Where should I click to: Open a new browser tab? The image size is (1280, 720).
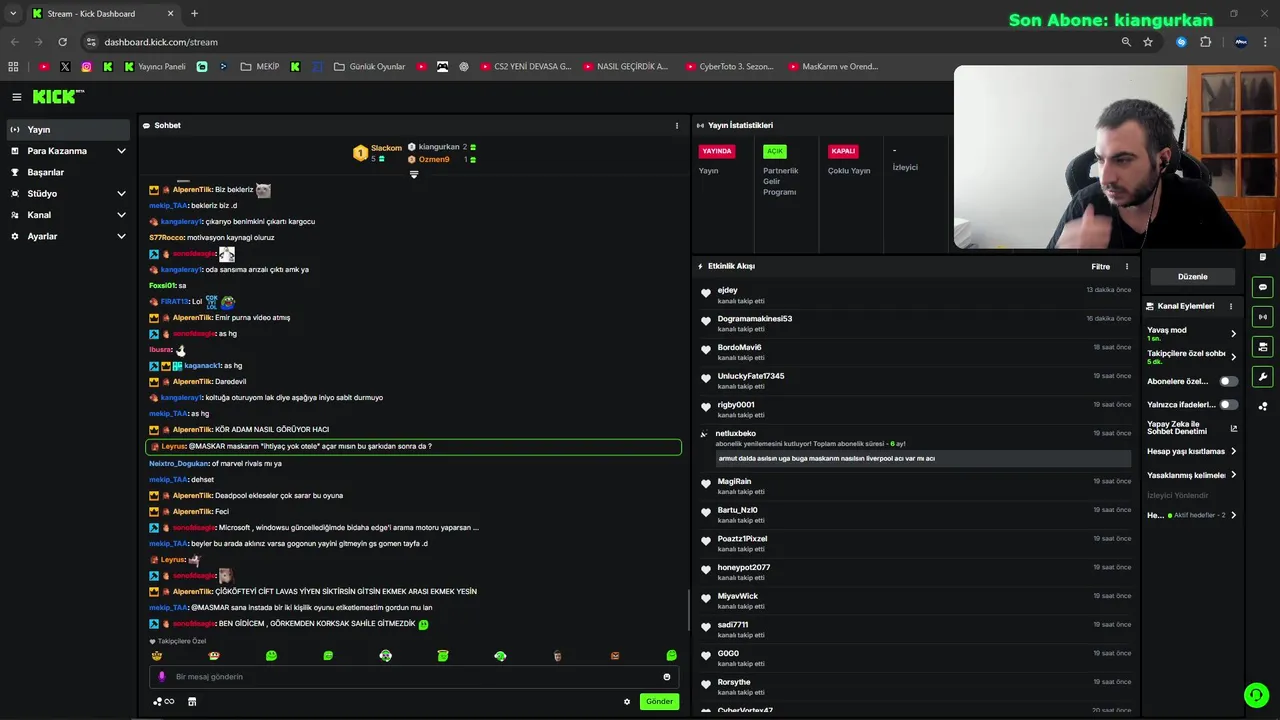(194, 14)
